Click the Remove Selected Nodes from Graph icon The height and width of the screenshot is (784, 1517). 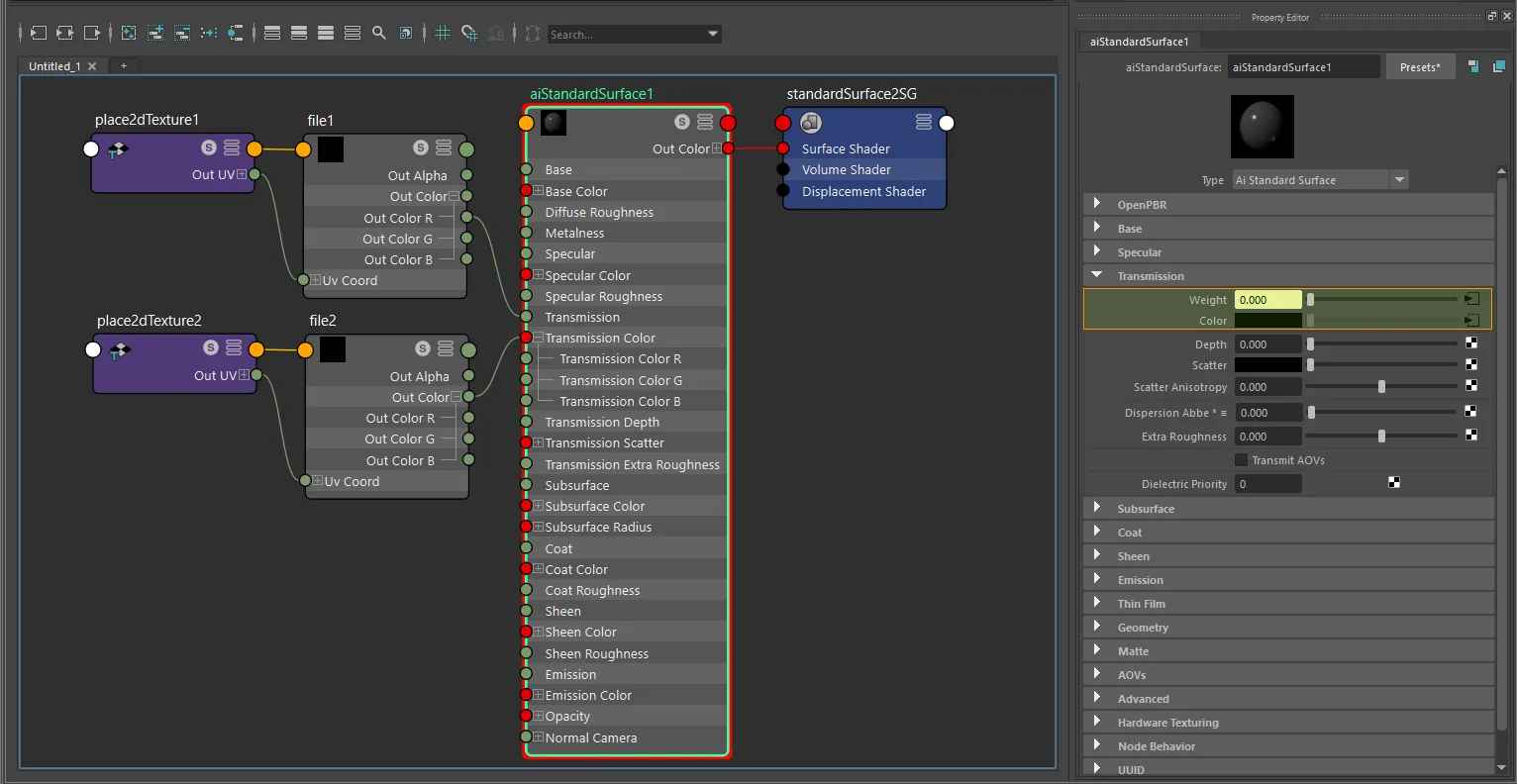182,33
